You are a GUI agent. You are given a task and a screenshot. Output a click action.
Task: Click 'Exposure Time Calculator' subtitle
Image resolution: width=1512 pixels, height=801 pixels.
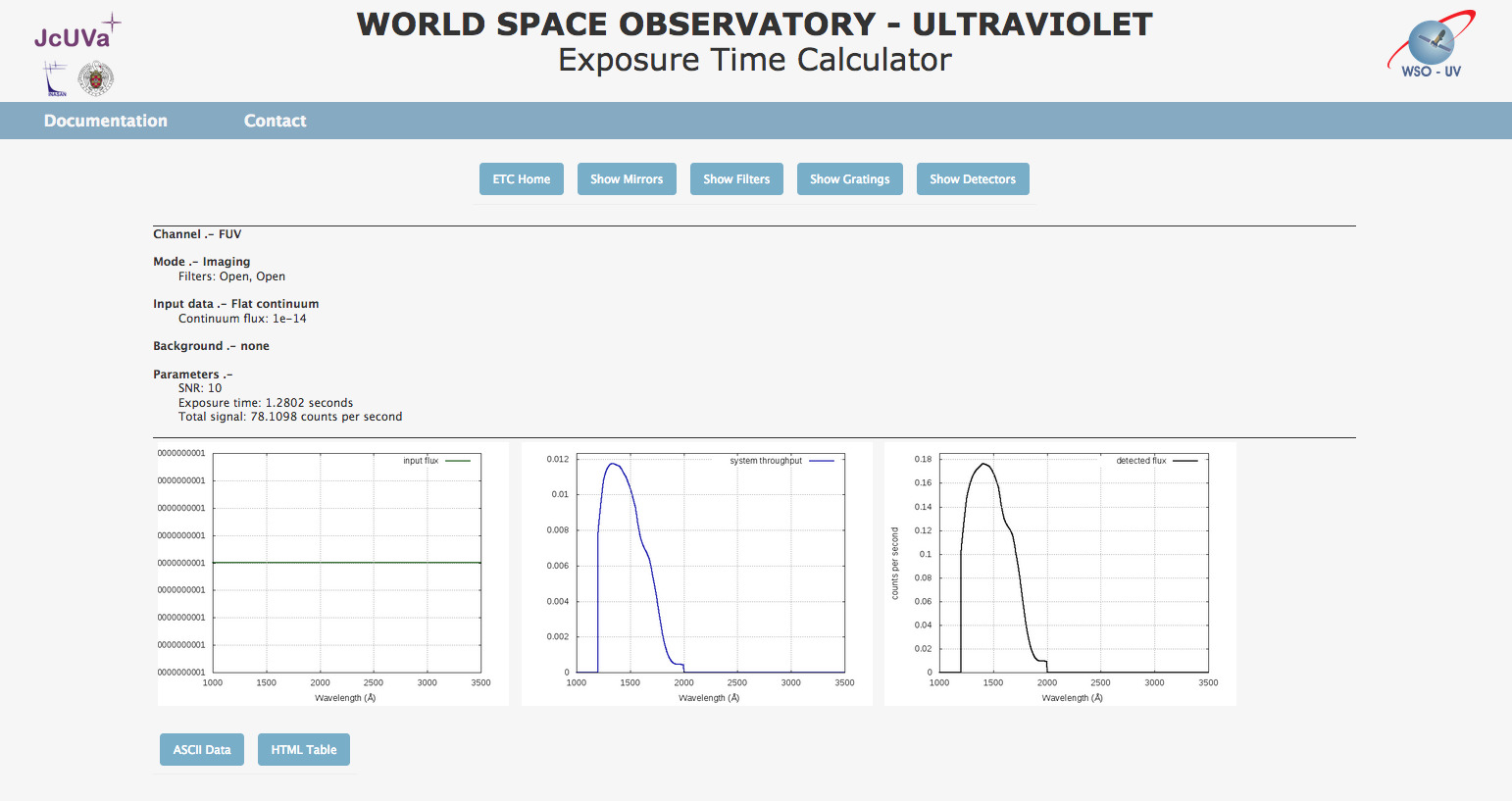pos(755,60)
